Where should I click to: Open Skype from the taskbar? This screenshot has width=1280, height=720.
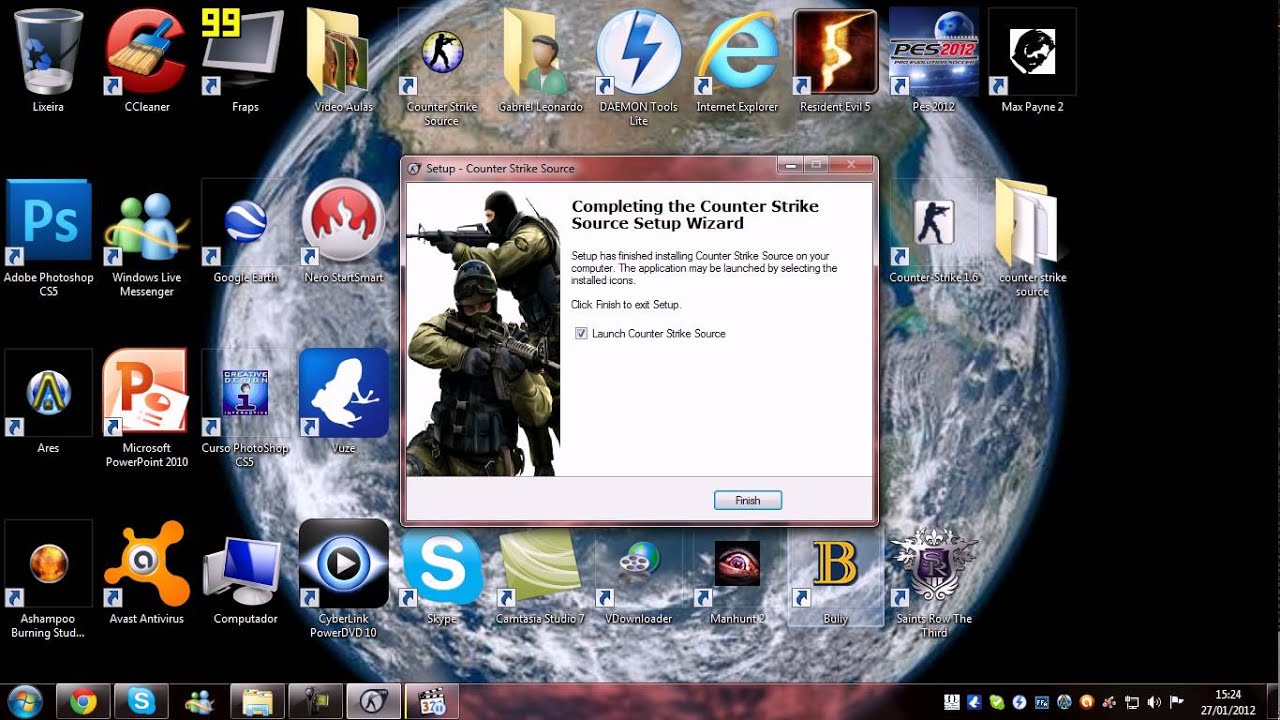pyautogui.click(x=141, y=702)
